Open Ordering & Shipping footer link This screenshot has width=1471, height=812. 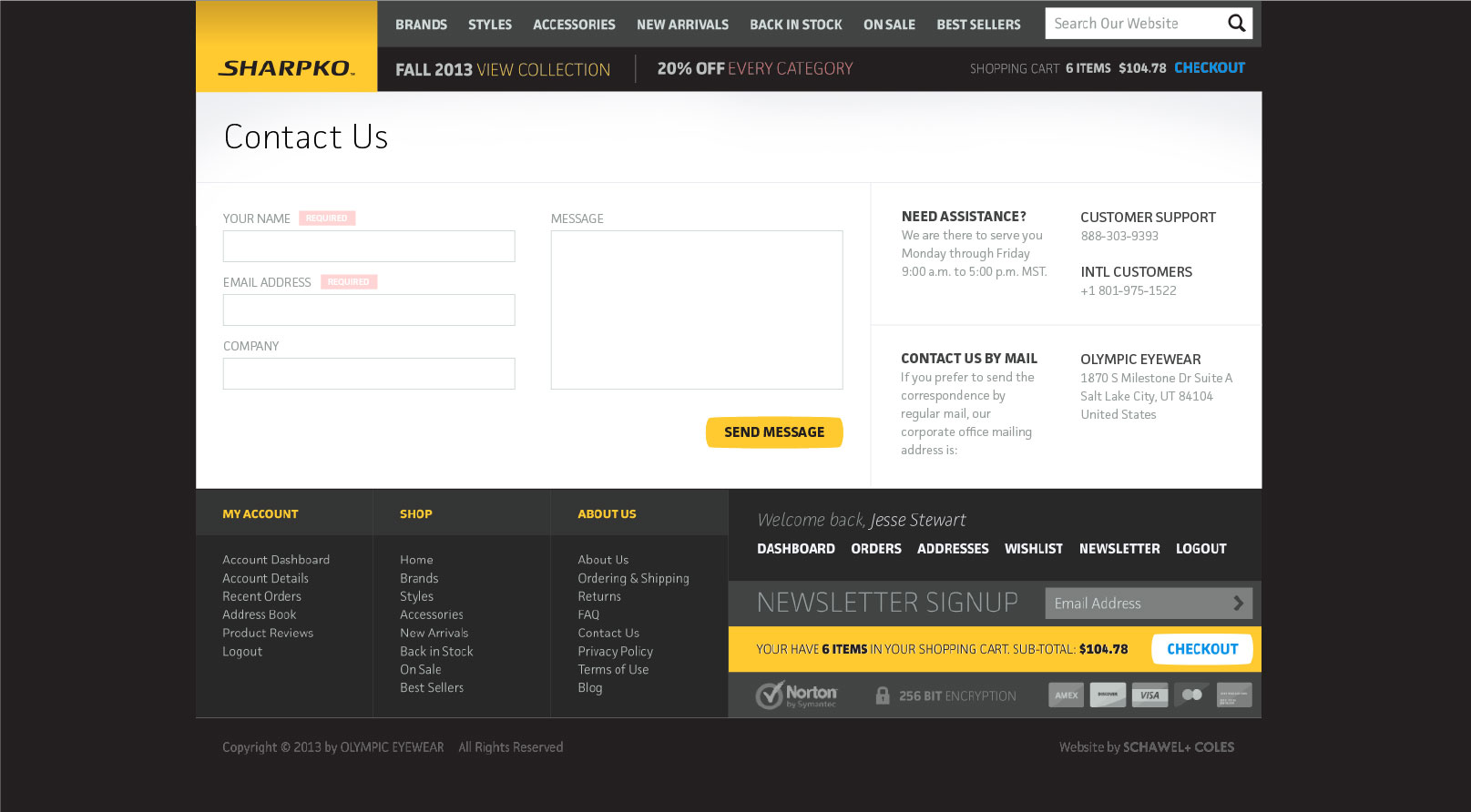pos(633,578)
